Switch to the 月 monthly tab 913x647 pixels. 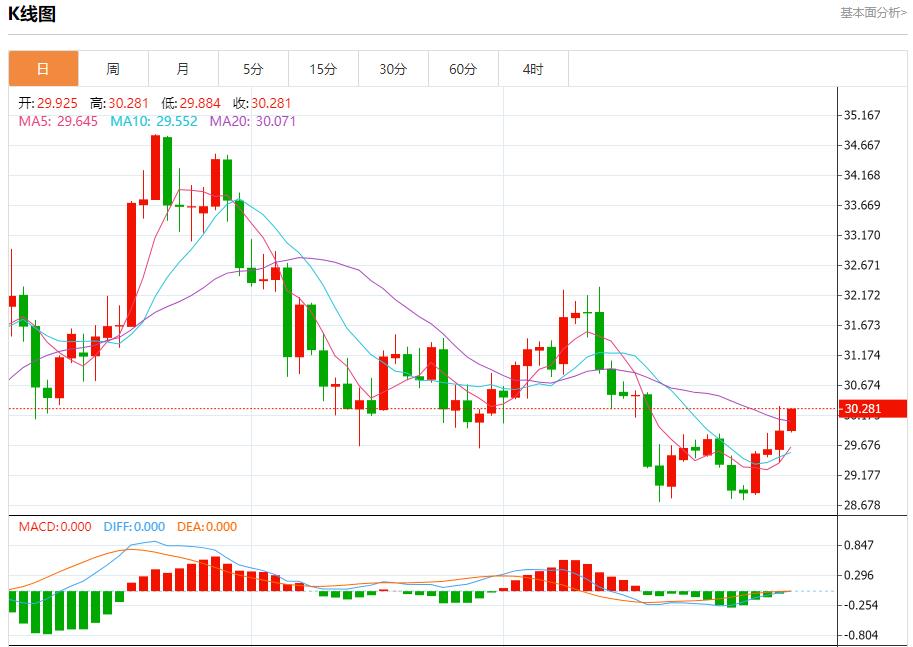tap(183, 69)
